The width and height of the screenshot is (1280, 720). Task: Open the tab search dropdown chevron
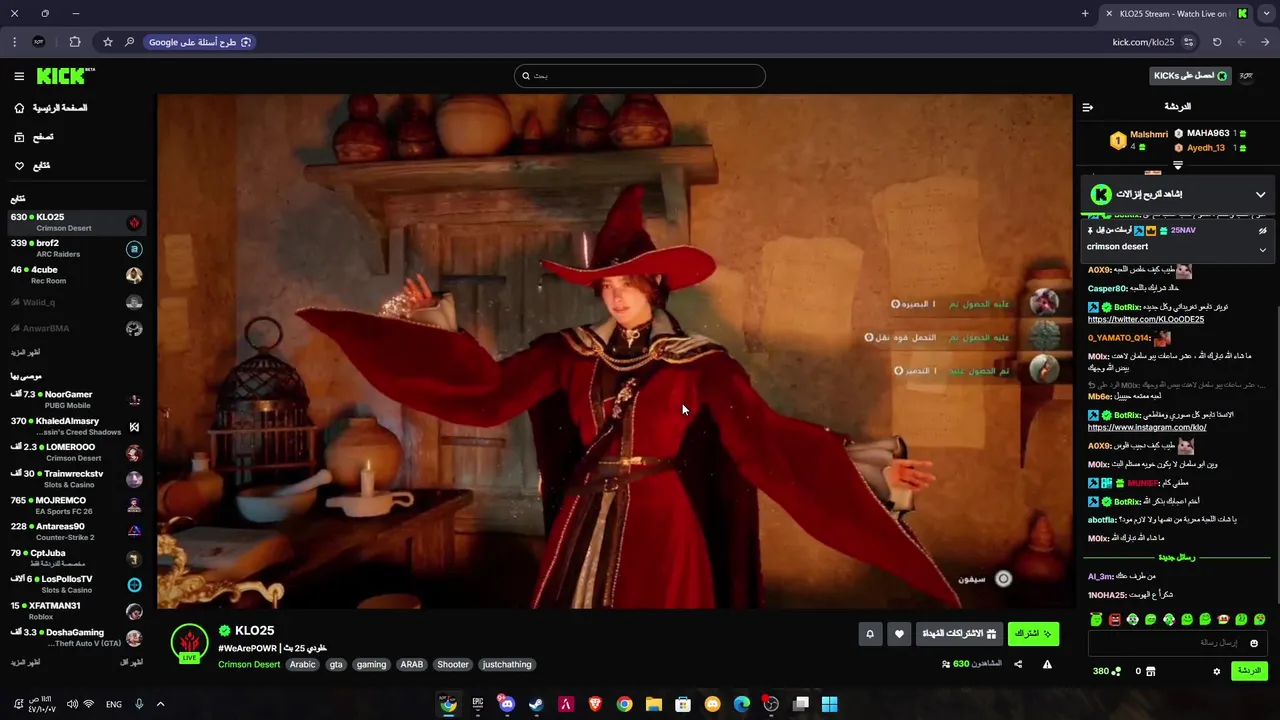click(x=1266, y=13)
